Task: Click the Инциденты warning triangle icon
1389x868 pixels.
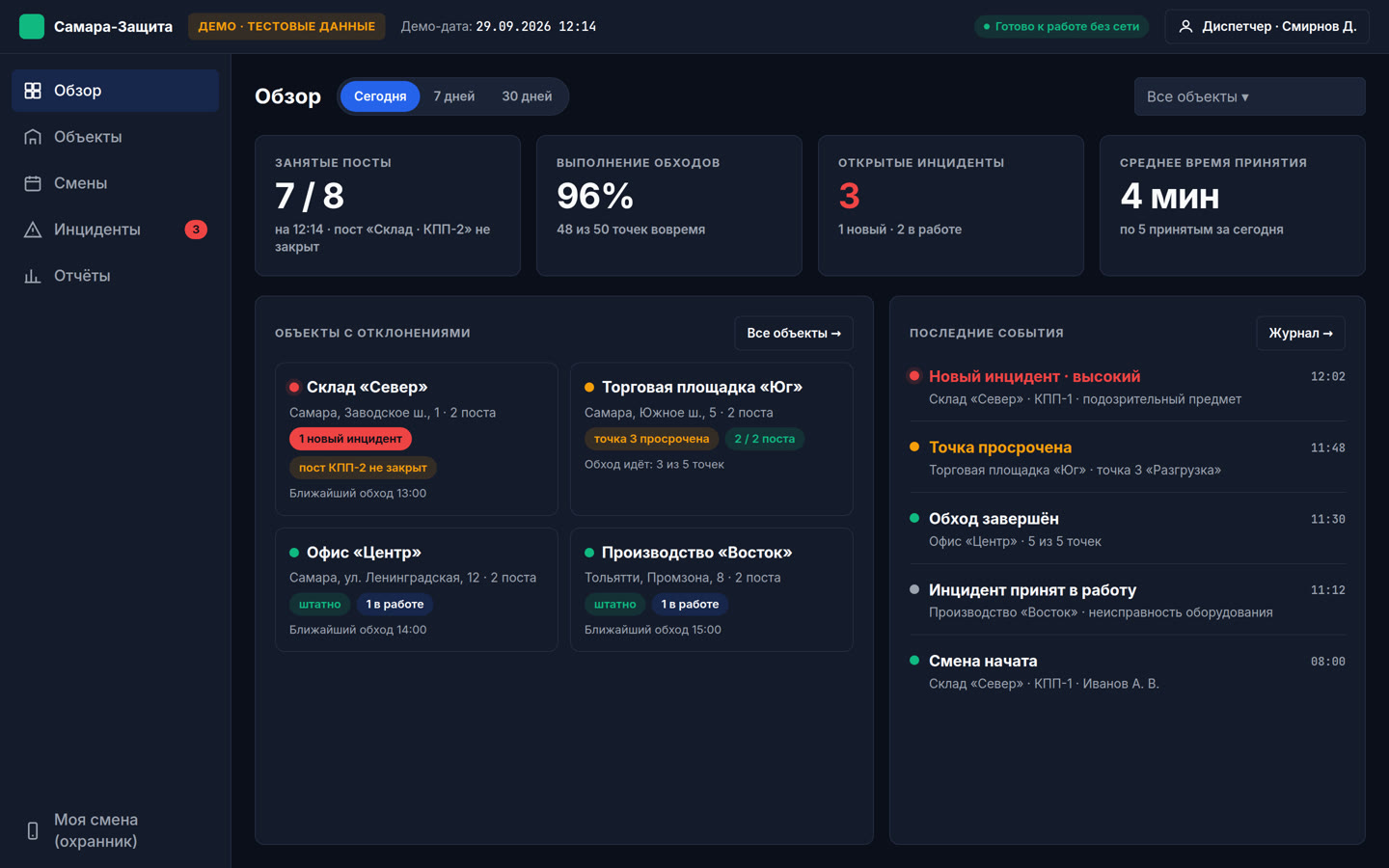Action: click(33, 230)
